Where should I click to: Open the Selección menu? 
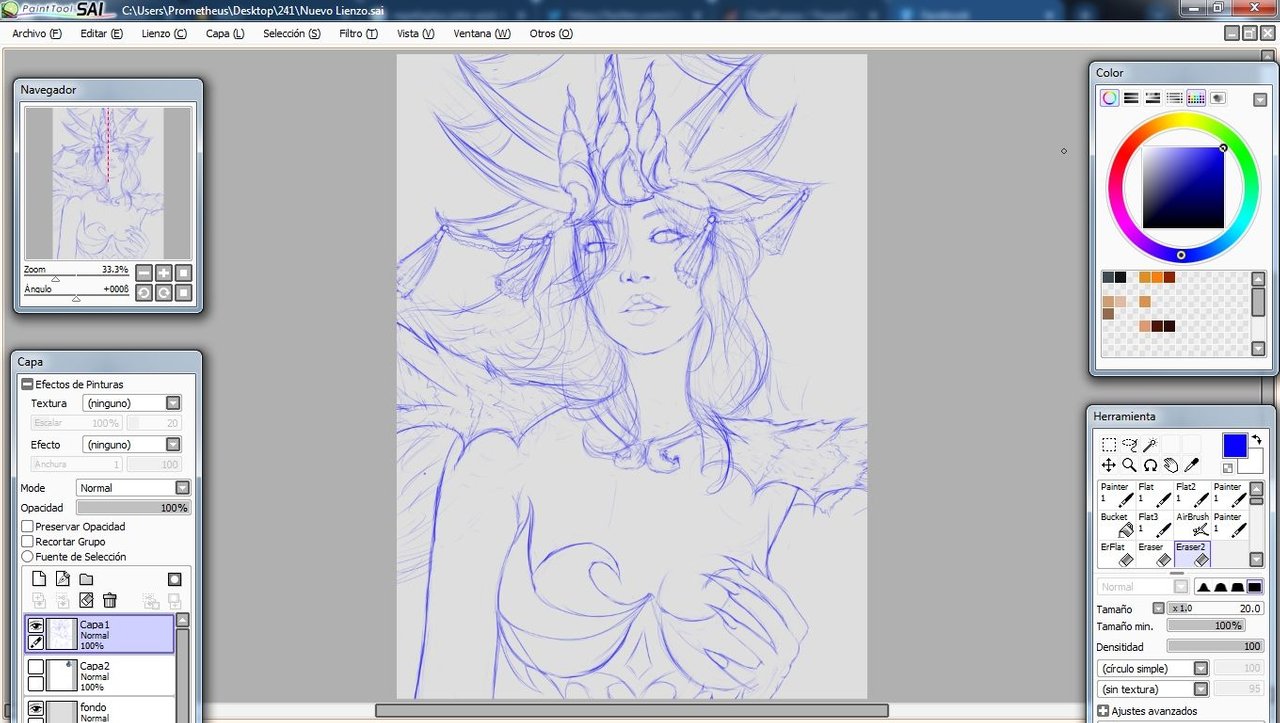[291, 33]
